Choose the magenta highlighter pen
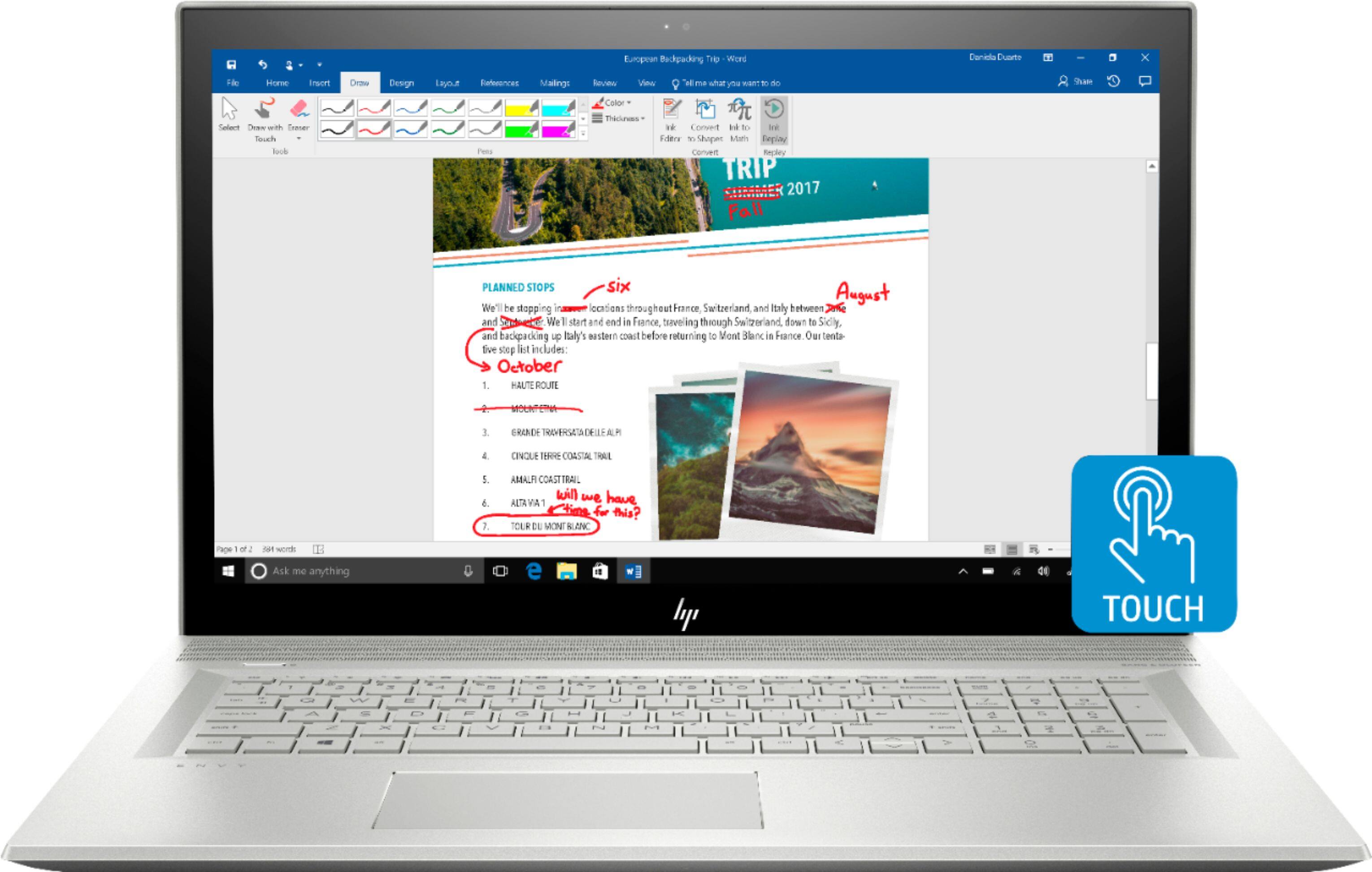Screen dimensions: 1372x872 pos(558,129)
